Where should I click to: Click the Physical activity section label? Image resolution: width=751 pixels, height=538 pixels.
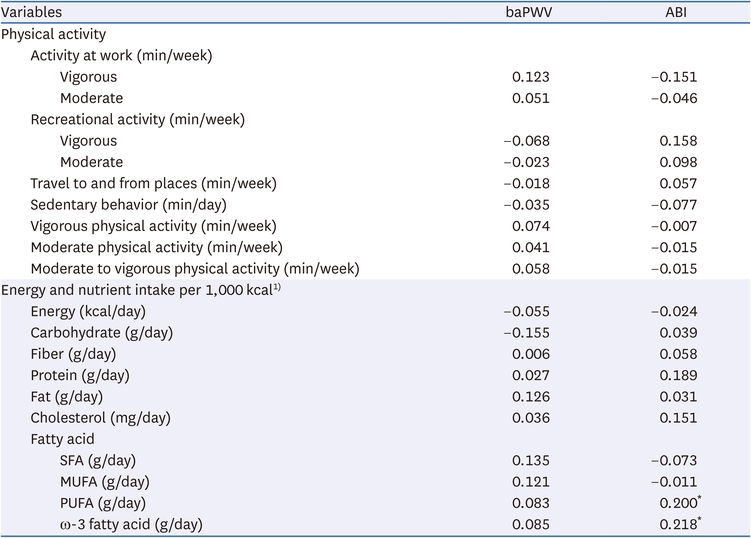point(54,34)
